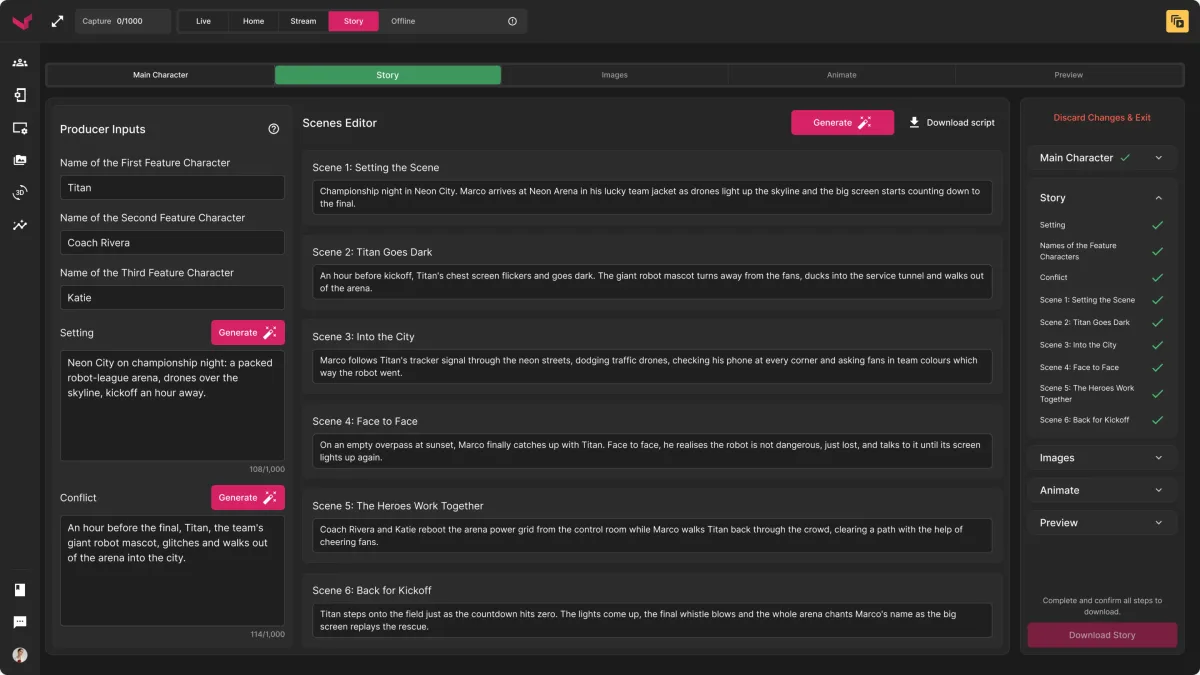Click the Scene 3 description text box
1200x675 pixels.
pyautogui.click(x=652, y=366)
